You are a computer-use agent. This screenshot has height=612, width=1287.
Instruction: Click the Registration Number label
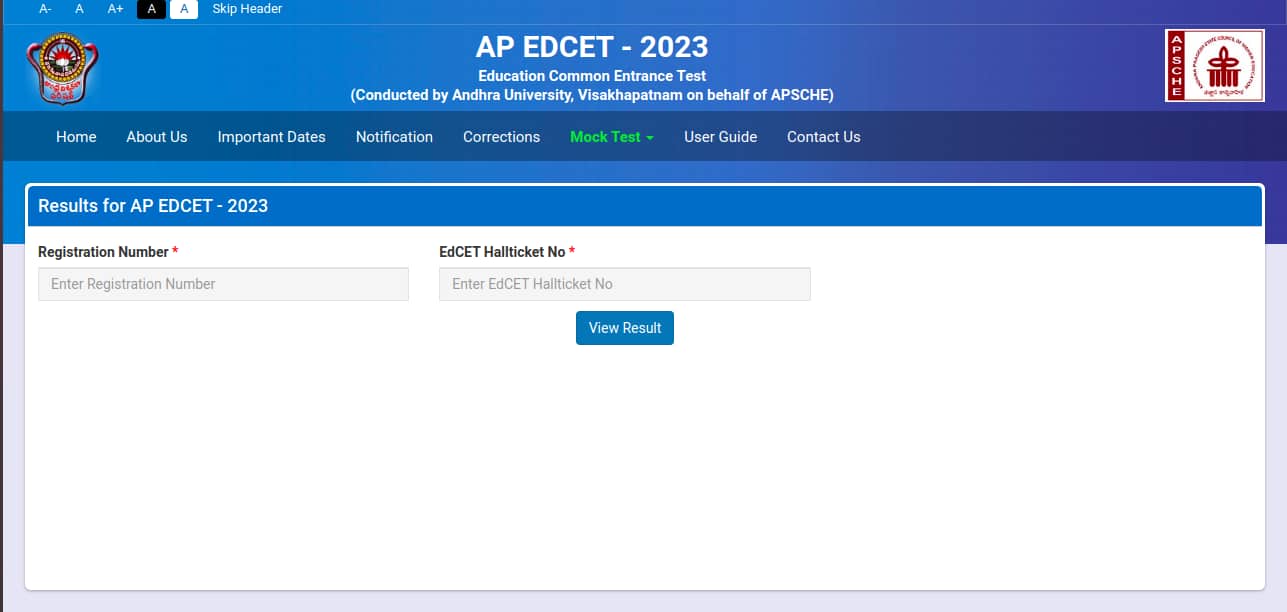point(108,252)
